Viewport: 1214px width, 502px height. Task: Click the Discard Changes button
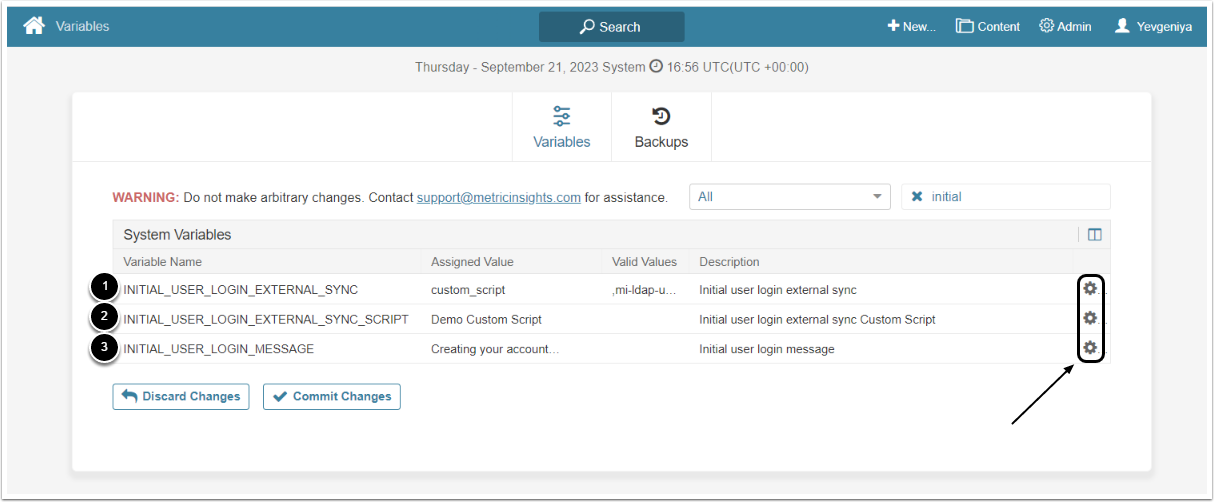pos(181,397)
